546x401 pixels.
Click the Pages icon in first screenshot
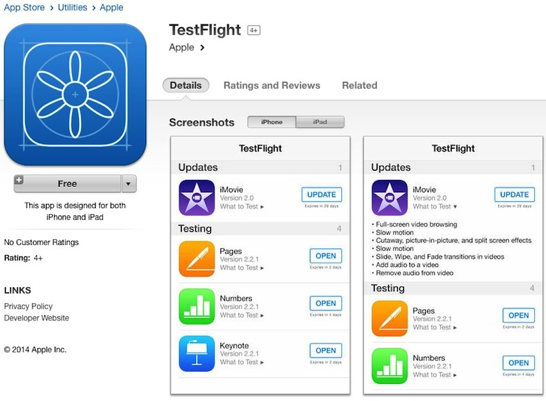click(197, 259)
